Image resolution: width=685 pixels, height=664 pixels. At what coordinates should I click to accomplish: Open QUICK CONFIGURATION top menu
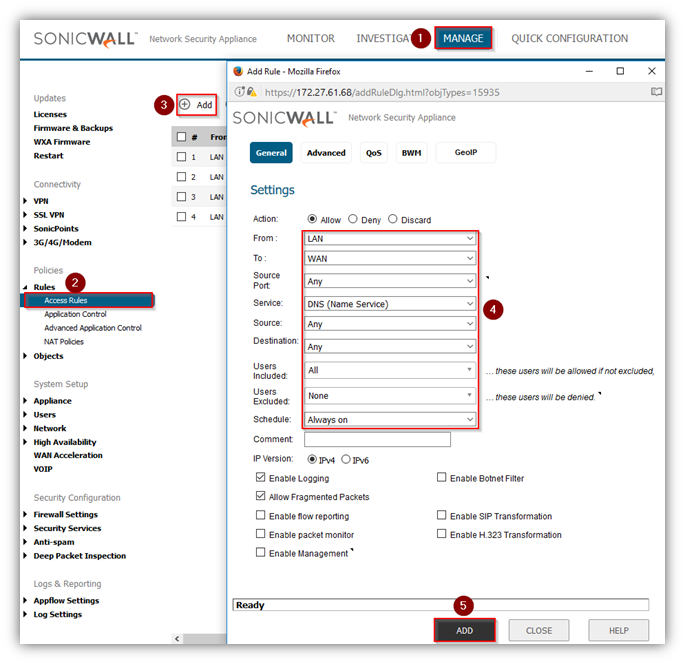569,38
